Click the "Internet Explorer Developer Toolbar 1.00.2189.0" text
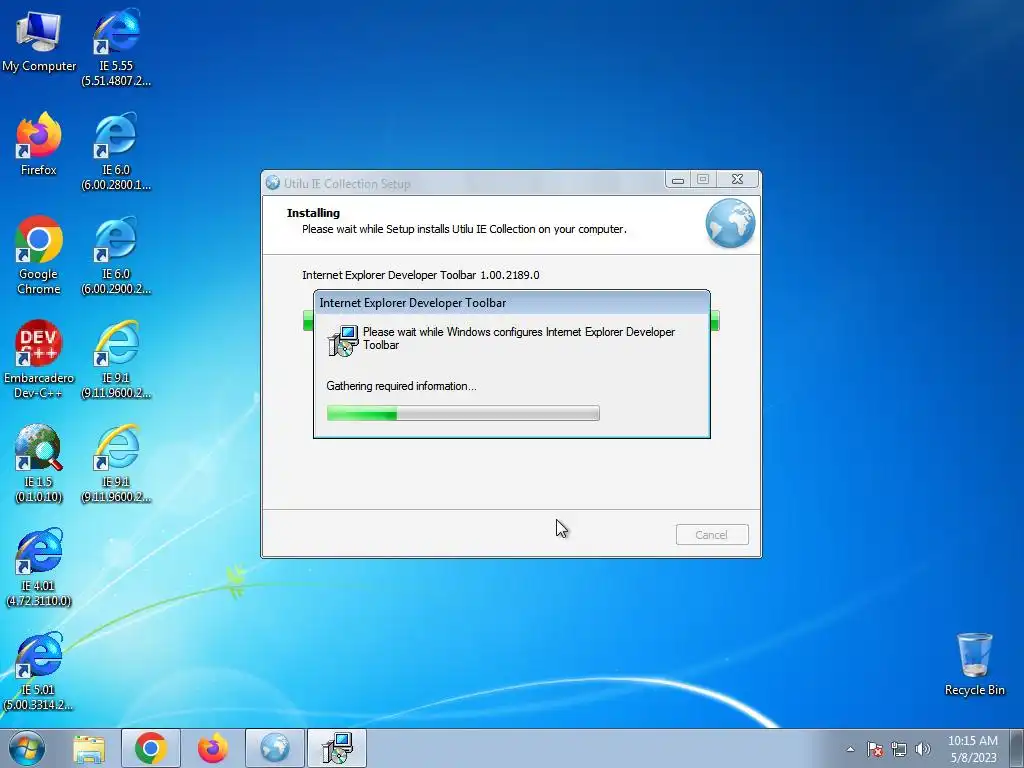 click(x=421, y=275)
